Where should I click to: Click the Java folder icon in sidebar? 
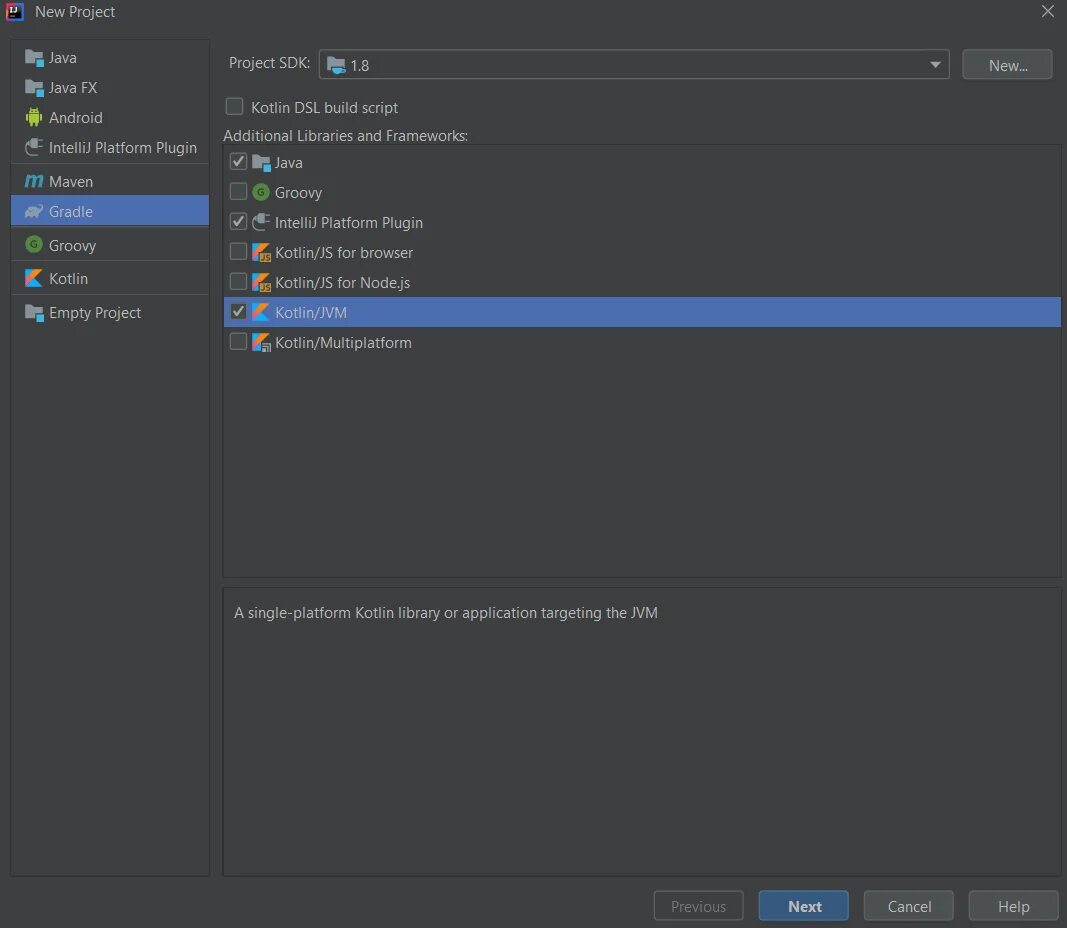[33, 58]
